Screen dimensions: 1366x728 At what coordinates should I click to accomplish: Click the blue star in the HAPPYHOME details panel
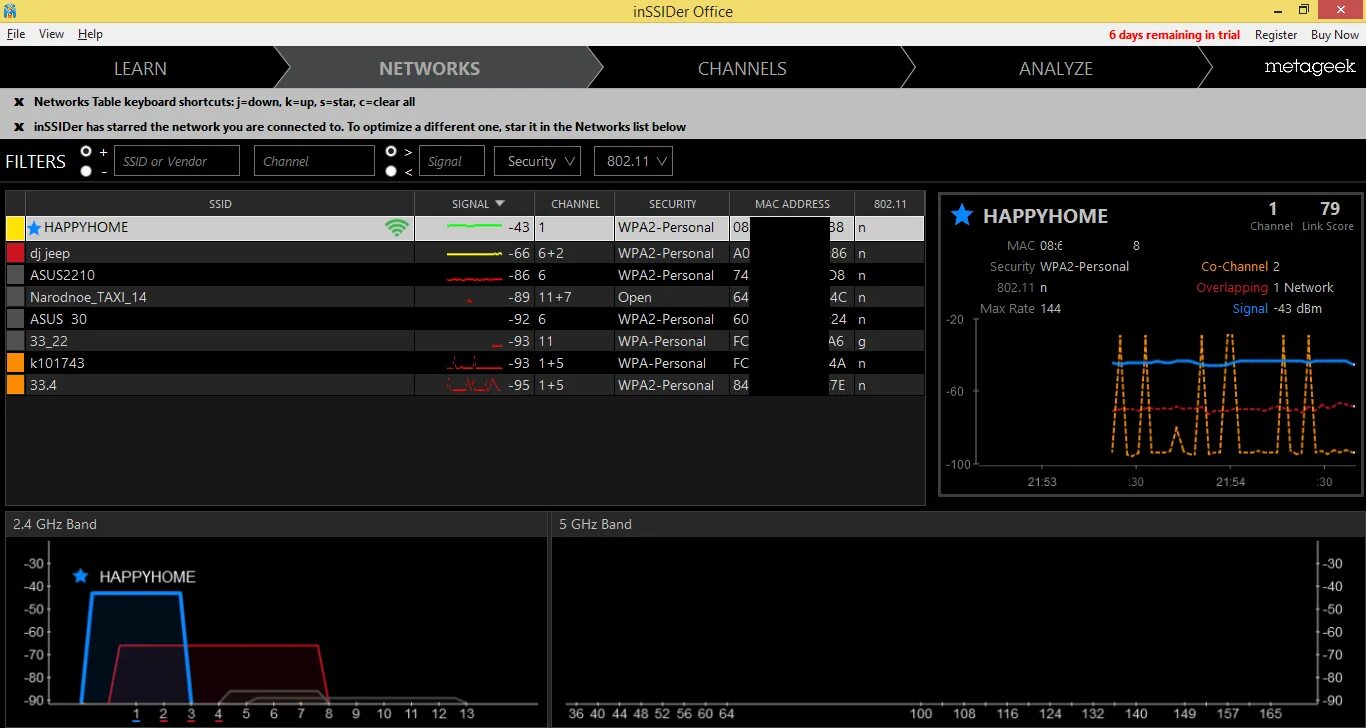962,215
